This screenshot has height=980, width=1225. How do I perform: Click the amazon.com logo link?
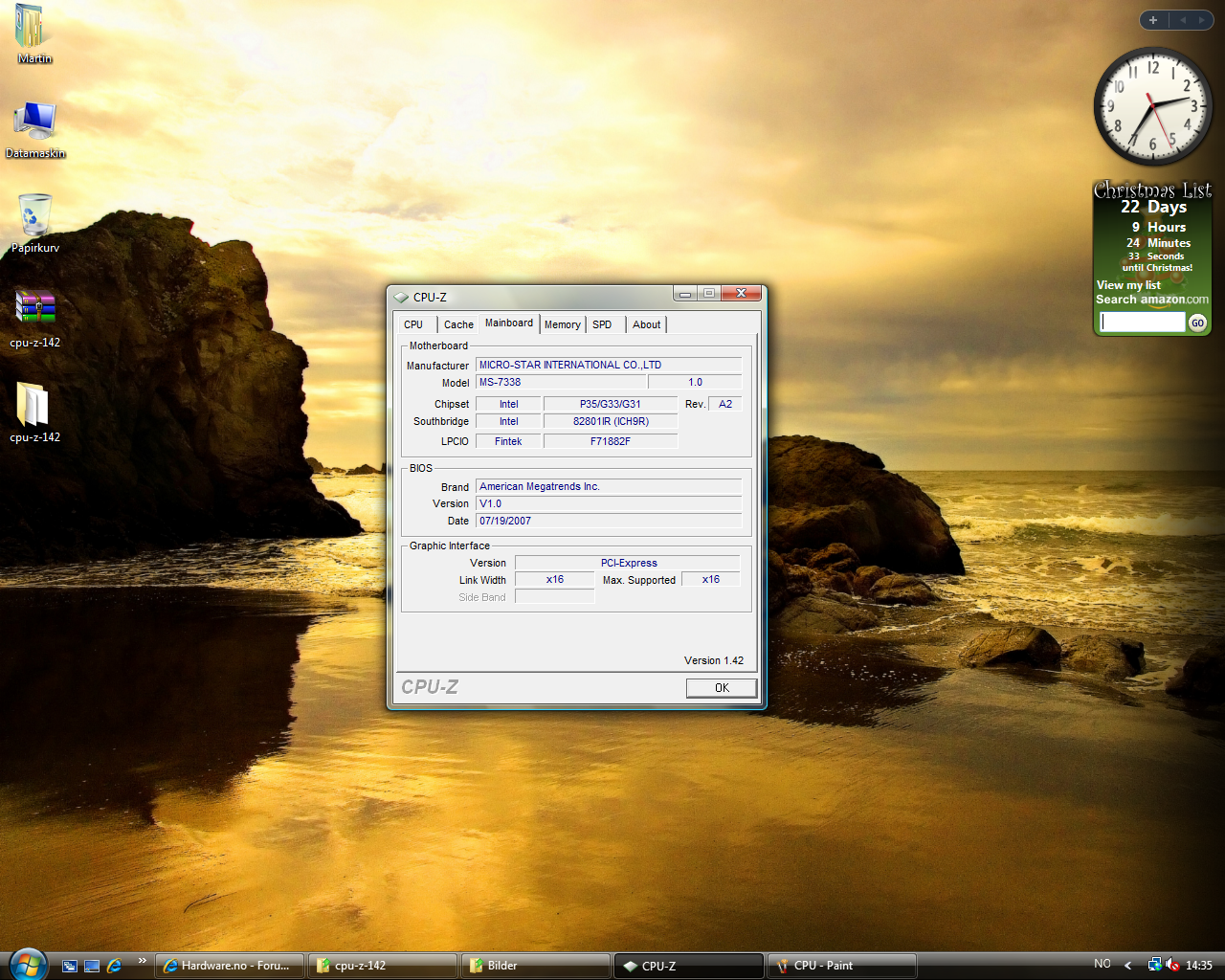[x=1174, y=300]
